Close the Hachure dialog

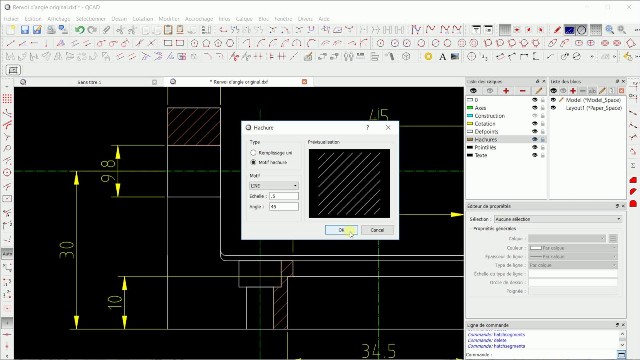388,128
